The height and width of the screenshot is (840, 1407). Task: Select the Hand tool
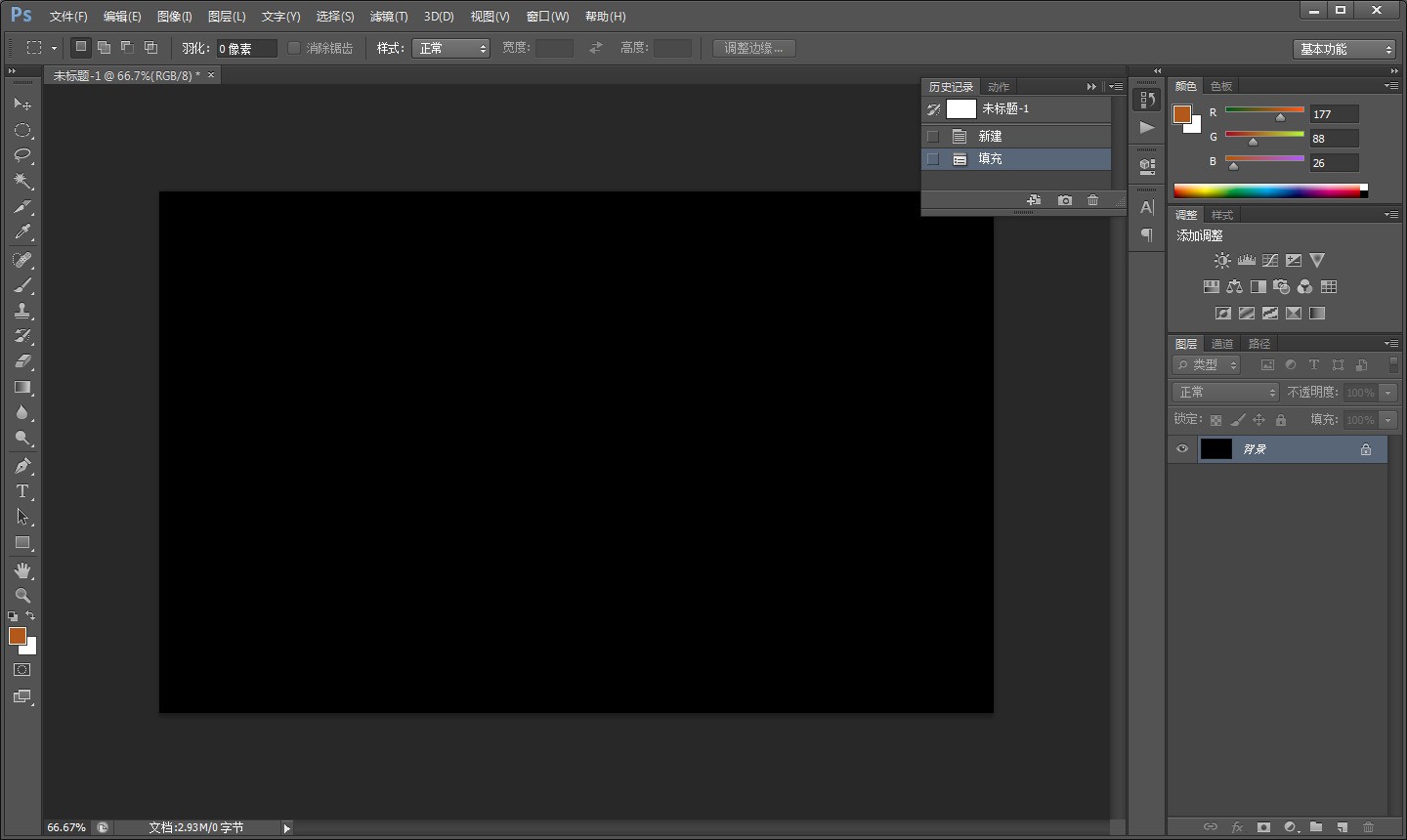click(22, 570)
